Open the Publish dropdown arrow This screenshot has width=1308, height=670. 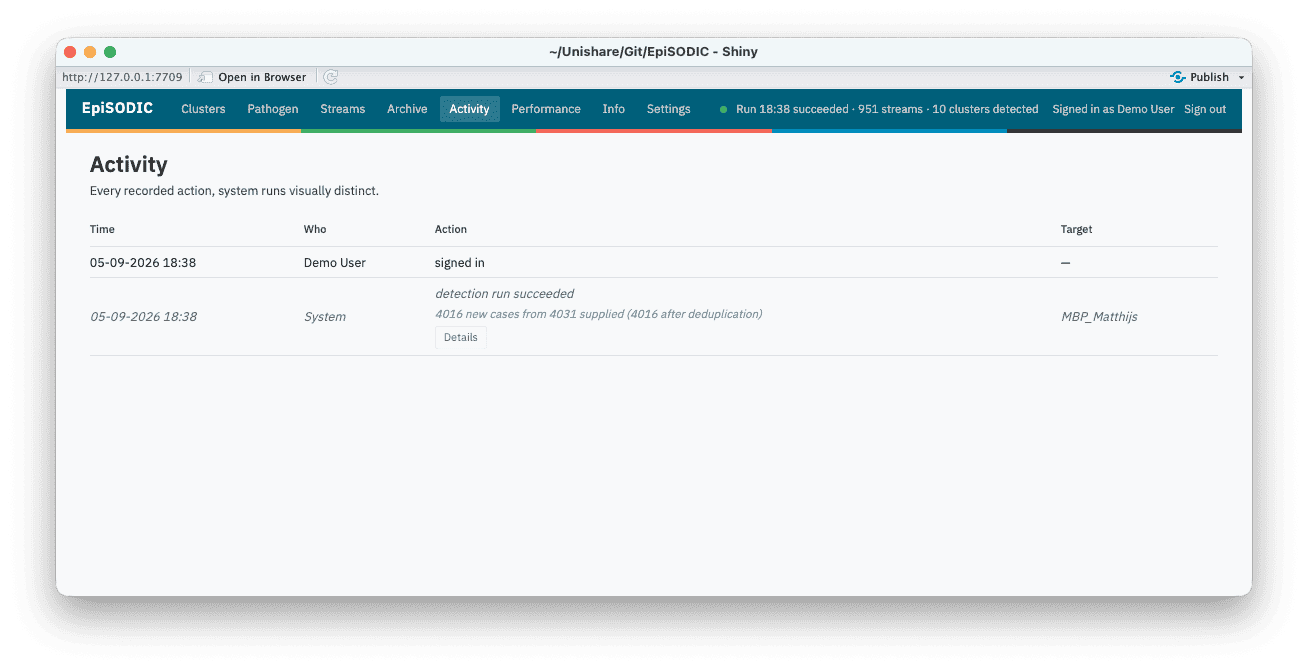(1241, 77)
